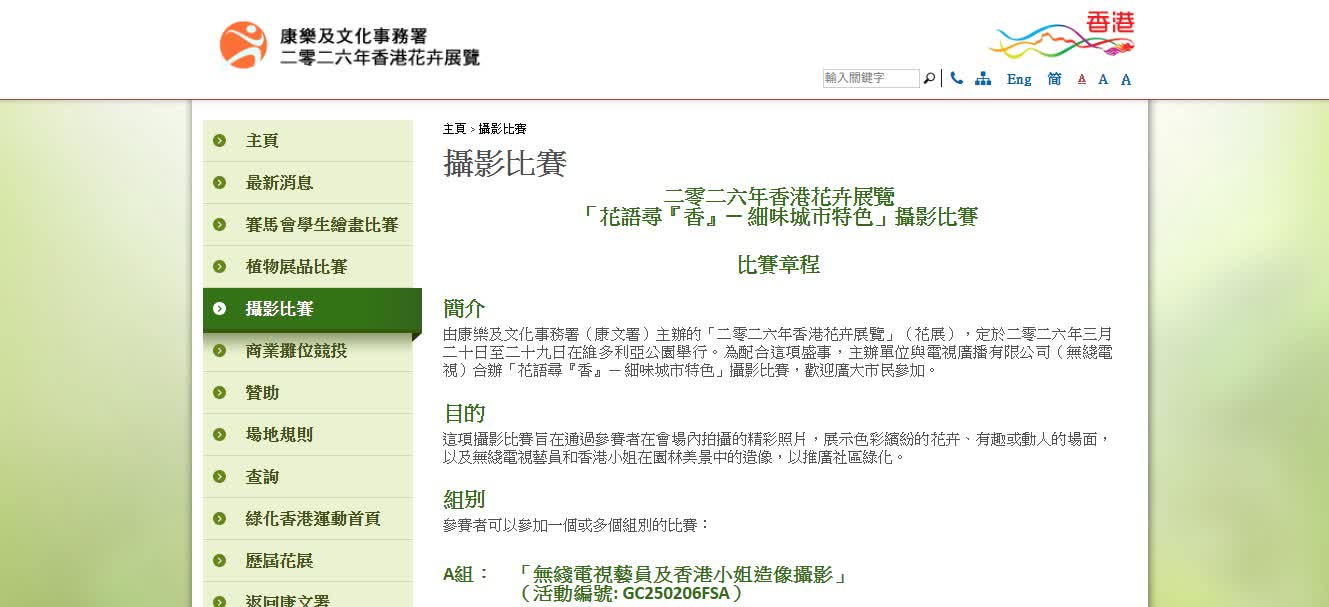
Task: Switch to Simplified Chinese 简
Action: coord(1054,79)
